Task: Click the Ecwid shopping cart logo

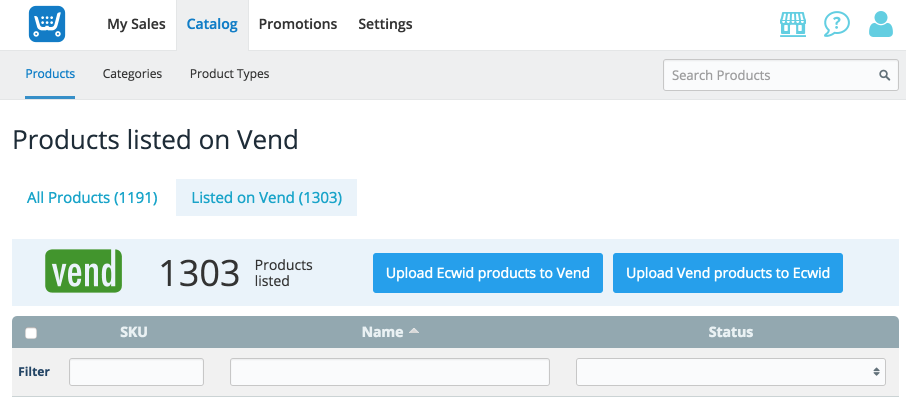Action: tap(47, 24)
